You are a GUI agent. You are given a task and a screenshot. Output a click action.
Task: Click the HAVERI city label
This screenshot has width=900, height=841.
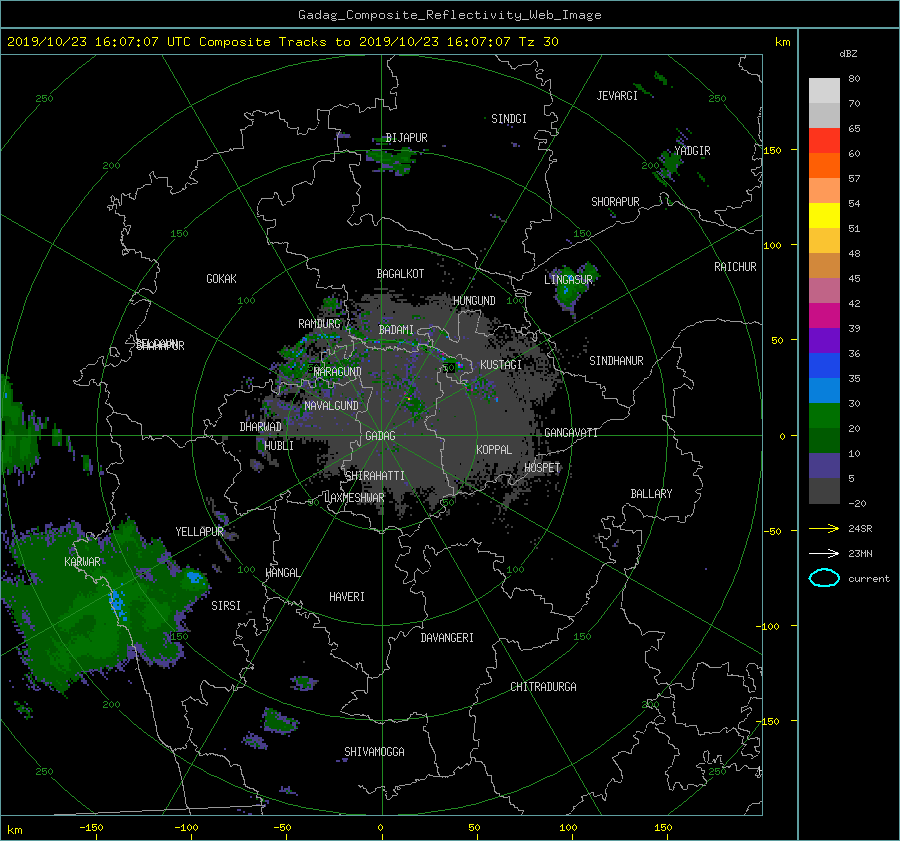click(347, 597)
